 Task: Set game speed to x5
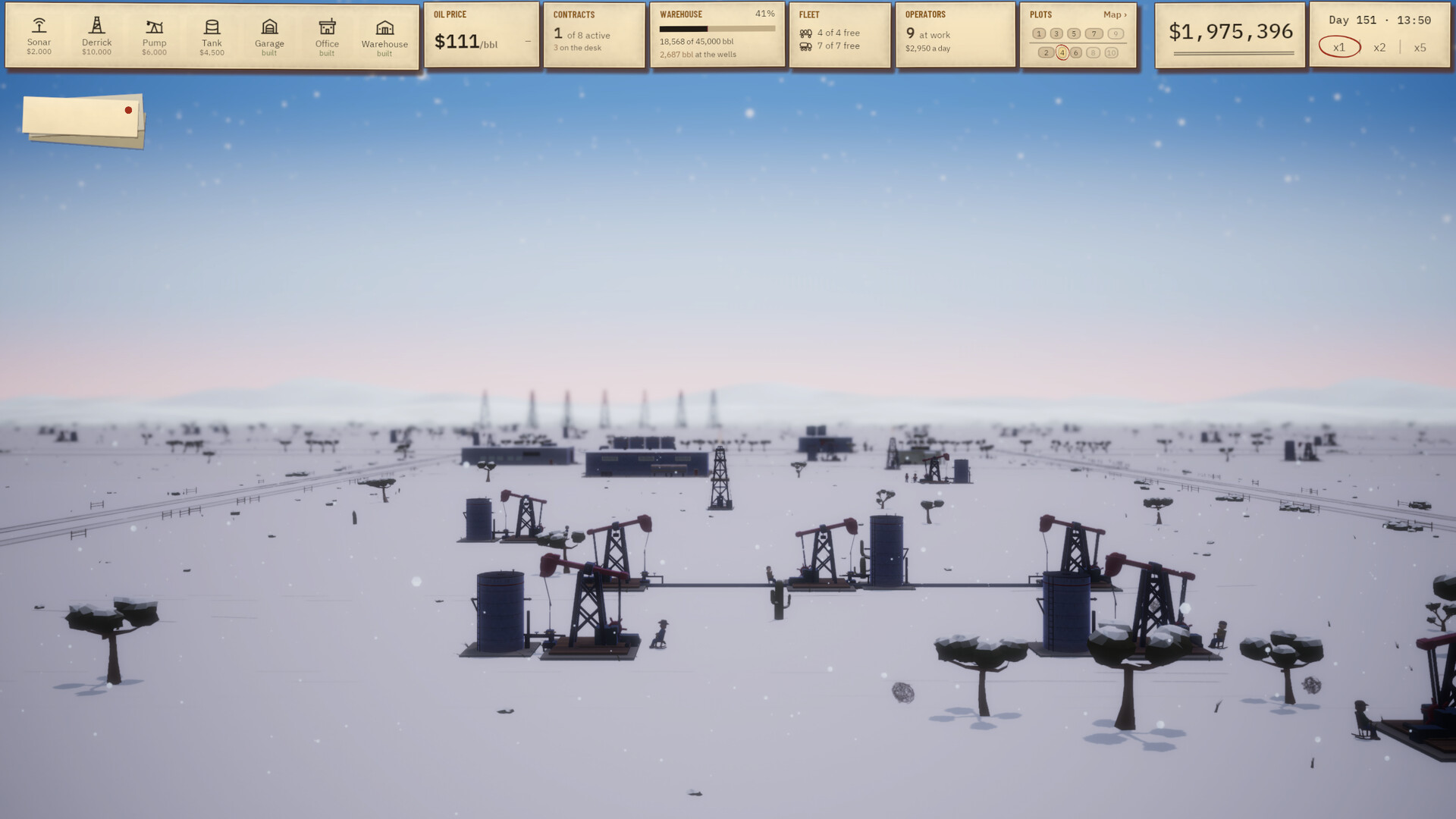point(1420,47)
